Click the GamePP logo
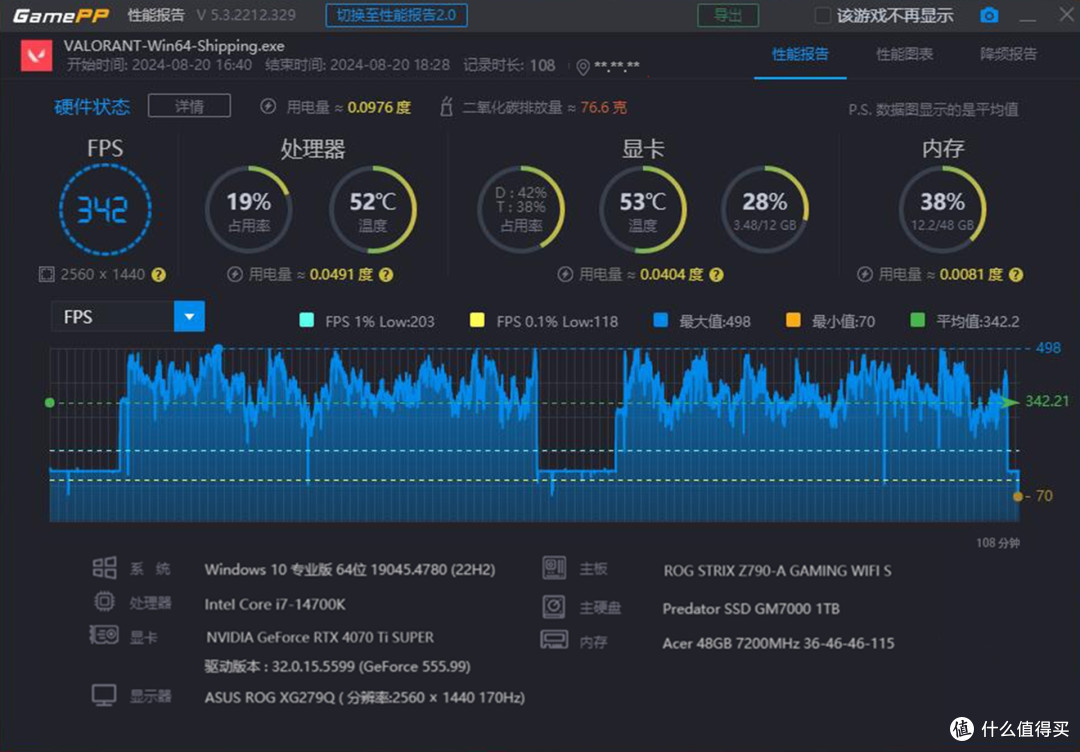Image resolution: width=1080 pixels, height=752 pixels. [x=61, y=15]
